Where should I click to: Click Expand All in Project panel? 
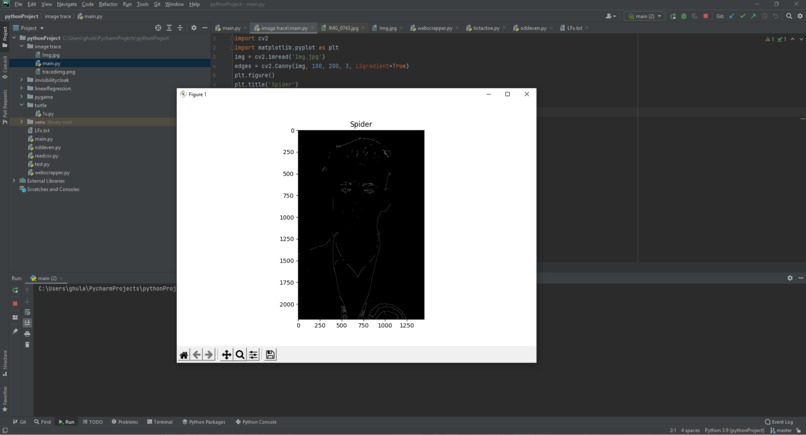tap(169, 28)
